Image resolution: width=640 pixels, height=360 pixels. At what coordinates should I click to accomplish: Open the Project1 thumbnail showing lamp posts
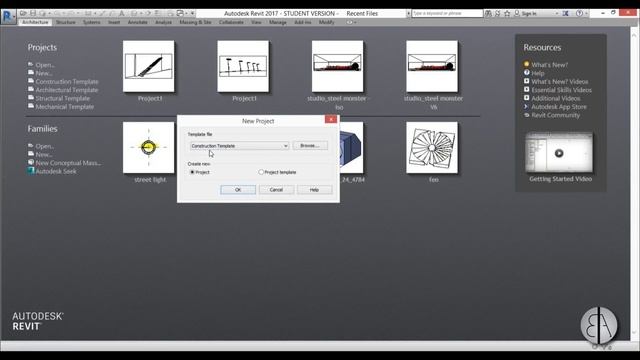243,66
